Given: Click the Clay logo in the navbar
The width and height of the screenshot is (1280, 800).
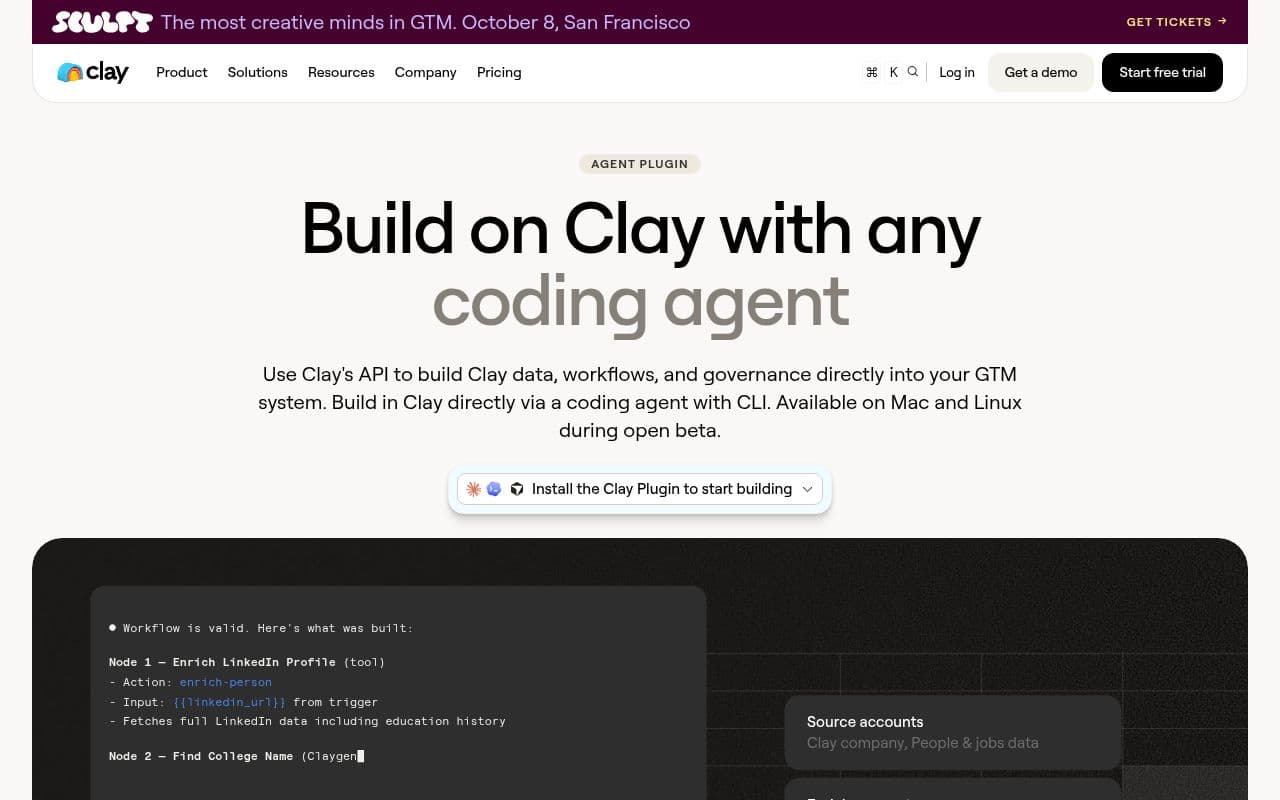Looking at the screenshot, I should click(x=93, y=72).
